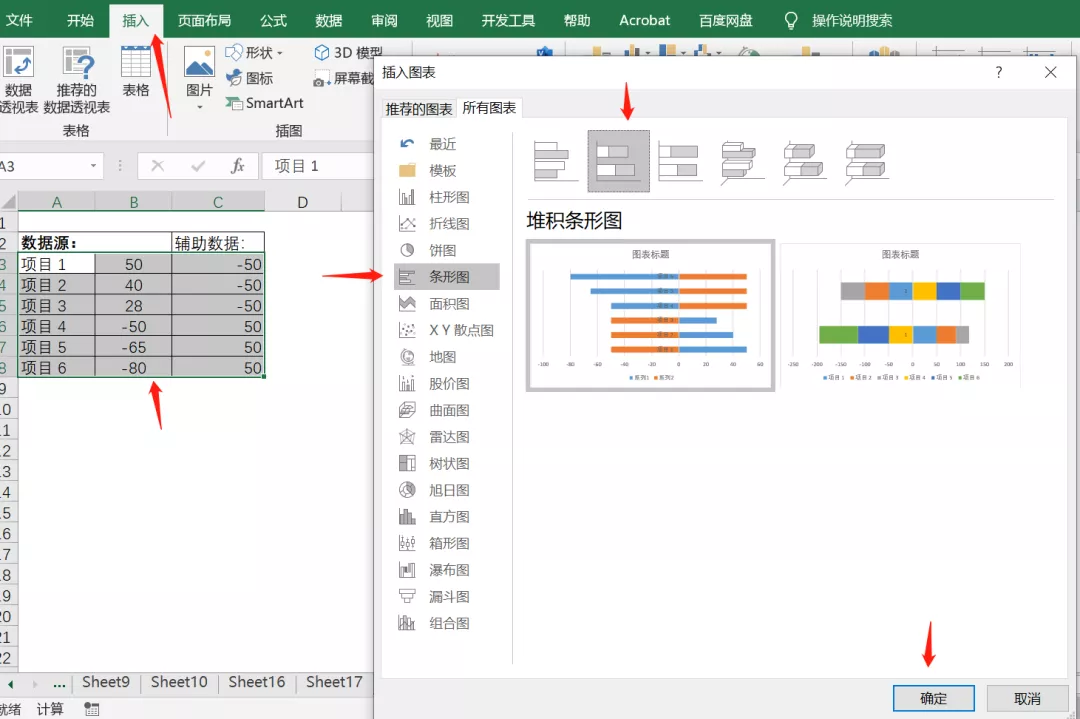Switch to the 数据 ribbon tab
Viewport: 1080px width, 719px height.
pos(328,19)
